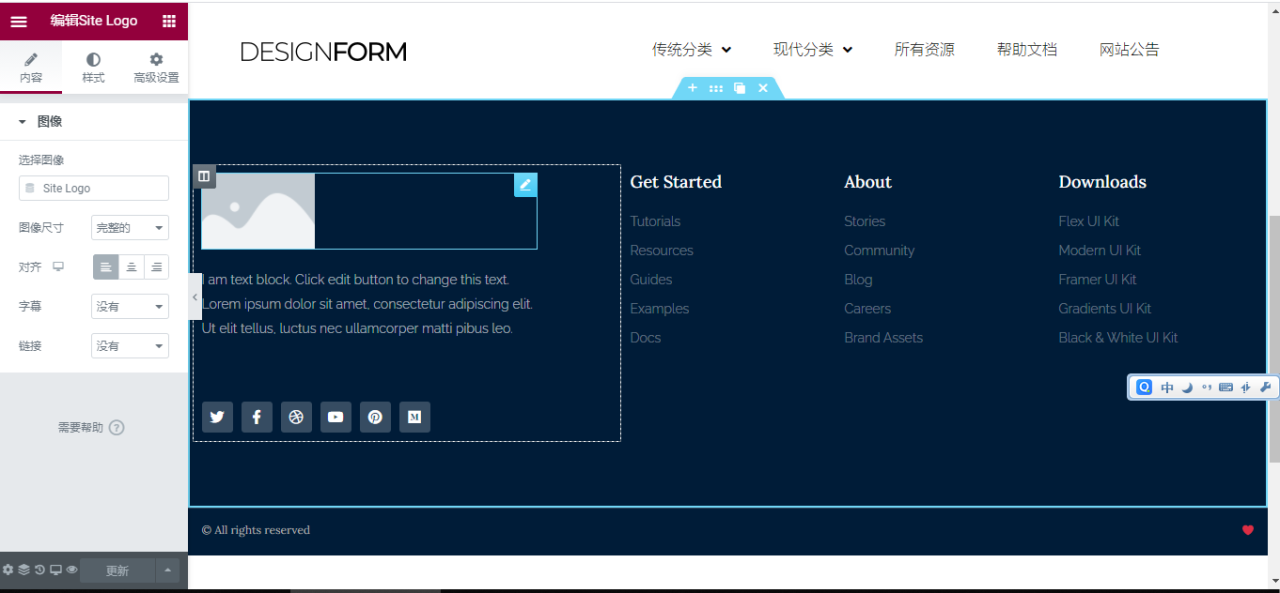1280x593 pixels.
Task: Click the 更新 update button
Action: (x=117, y=569)
